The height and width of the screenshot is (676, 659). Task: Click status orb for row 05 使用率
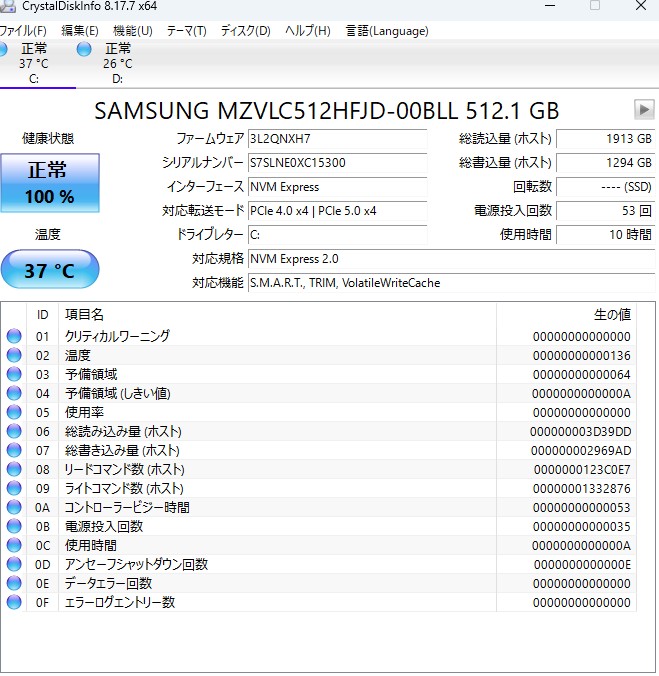14,412
